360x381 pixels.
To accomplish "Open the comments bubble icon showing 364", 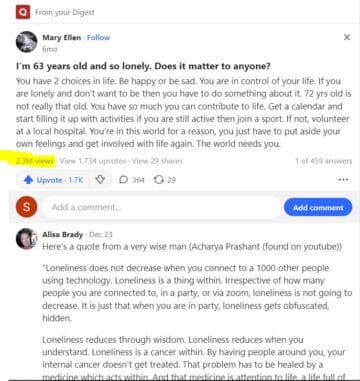I will tap(132, 180).
